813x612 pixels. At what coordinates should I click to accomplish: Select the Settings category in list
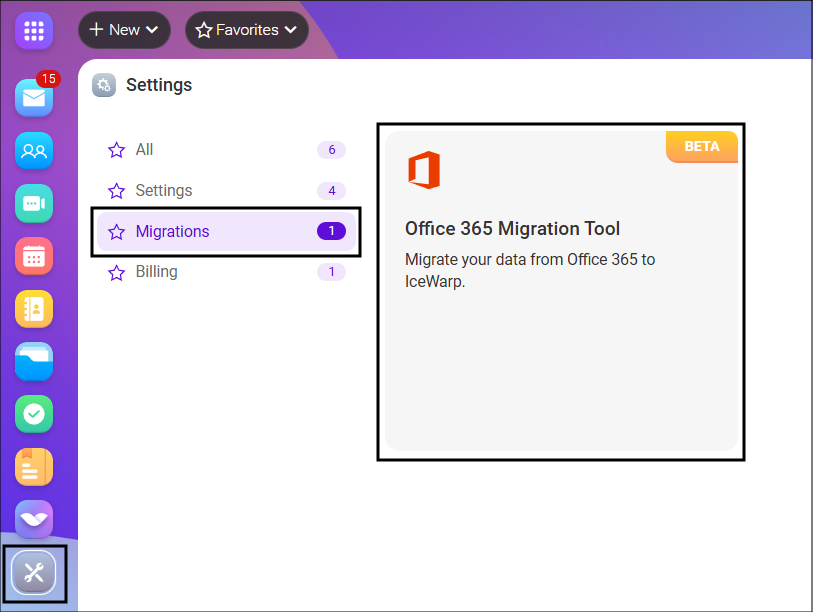point(164,191)
